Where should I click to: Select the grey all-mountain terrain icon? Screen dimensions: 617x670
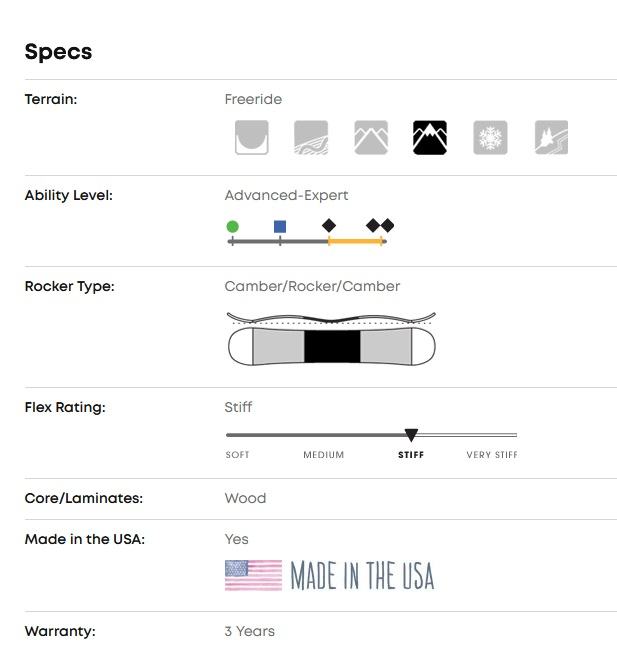coord(371,137)
